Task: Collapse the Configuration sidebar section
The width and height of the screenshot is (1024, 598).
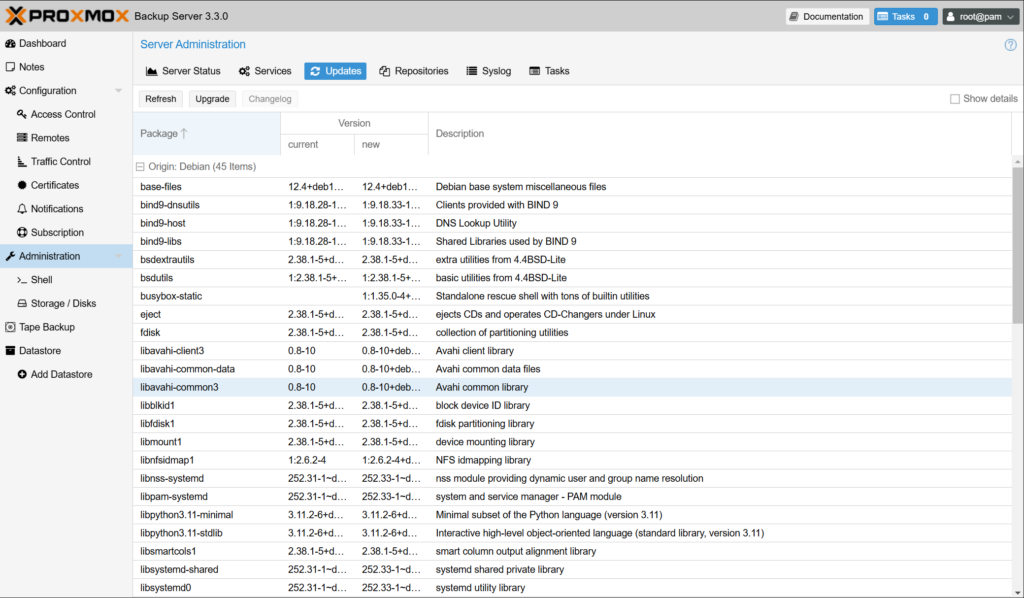Action: 119,91
